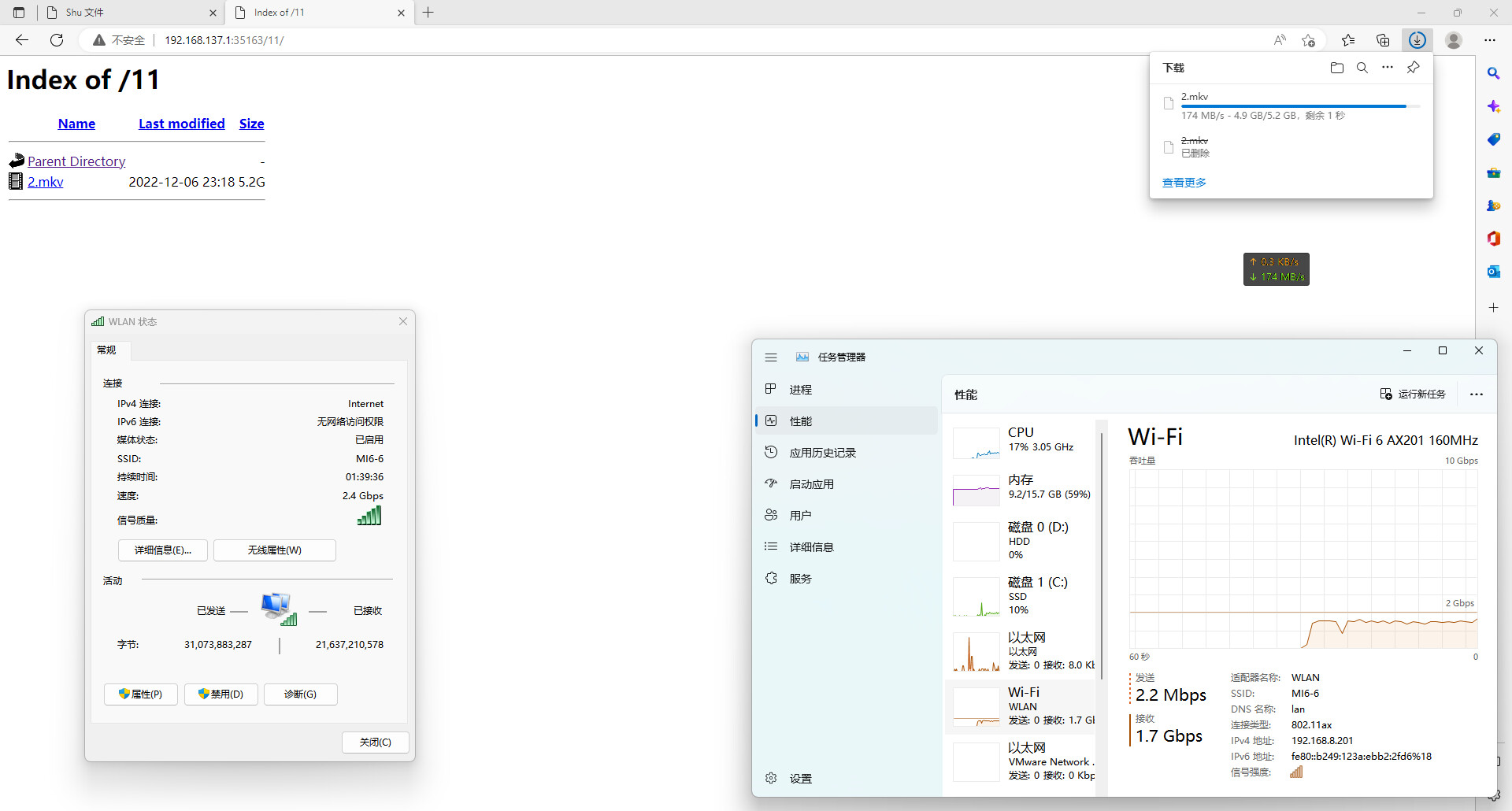Image resolution: width=1512 pixels, height=811 pixels.
Task: Select 性能 in Task Manager sidebar
Action: click(x=847, y=421)
